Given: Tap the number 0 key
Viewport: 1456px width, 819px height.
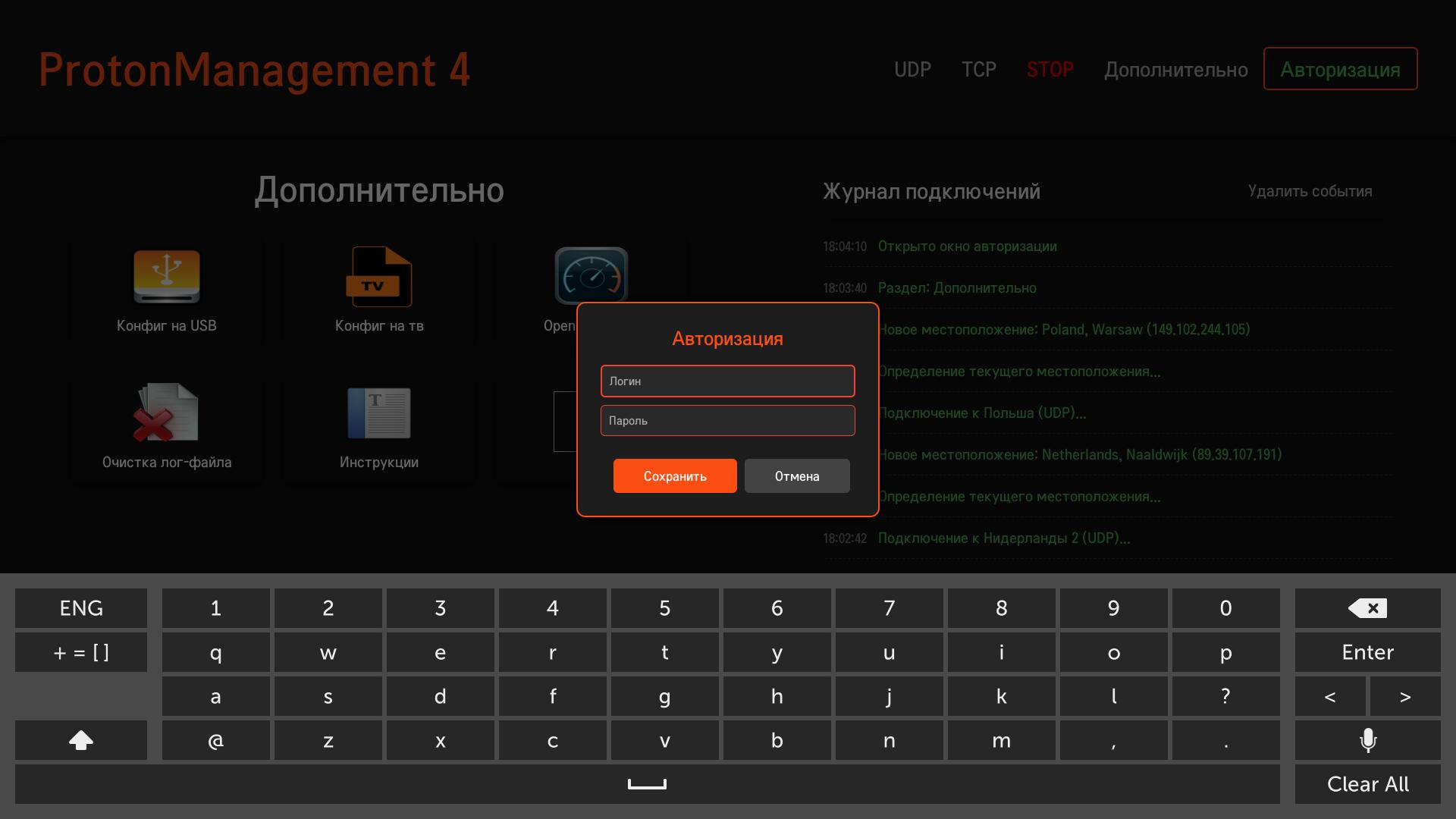Looking at the screenshot, I should [x=1226, y=608].
